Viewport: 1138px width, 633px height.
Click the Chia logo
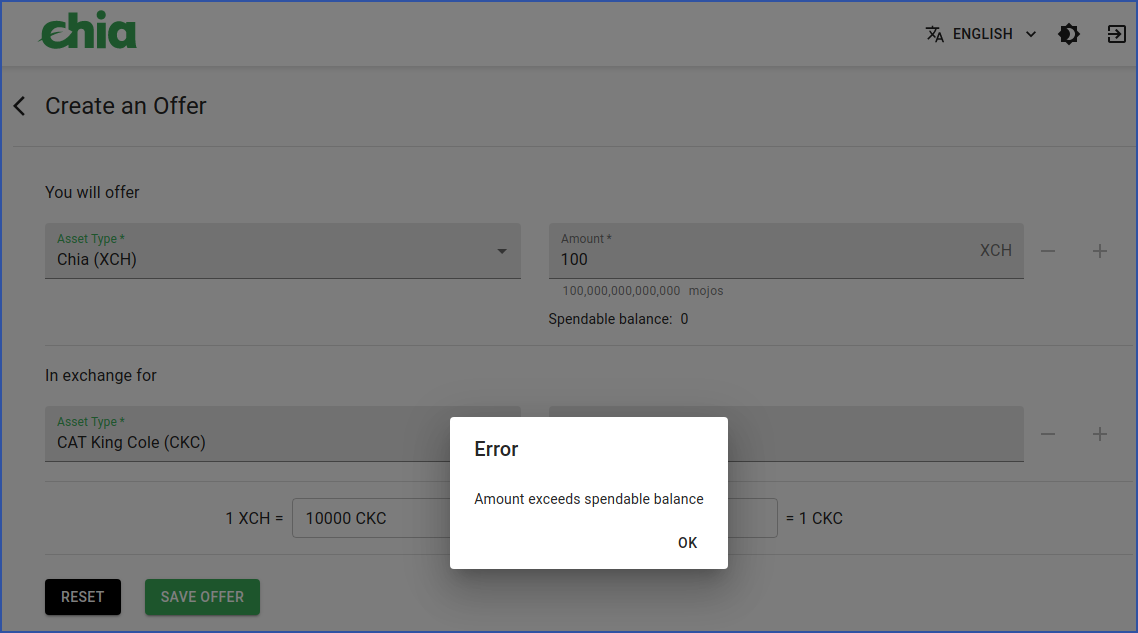pyautogui.click(x=88, y=31)
